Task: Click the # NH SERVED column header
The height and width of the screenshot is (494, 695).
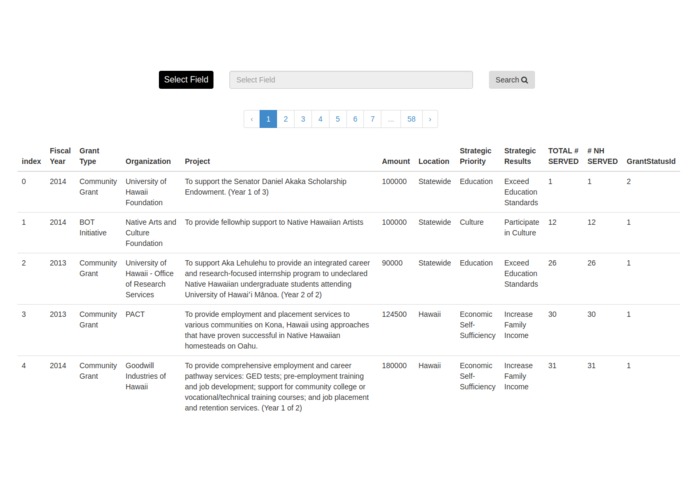Action: pyautogui.click(x=602, y=156)
